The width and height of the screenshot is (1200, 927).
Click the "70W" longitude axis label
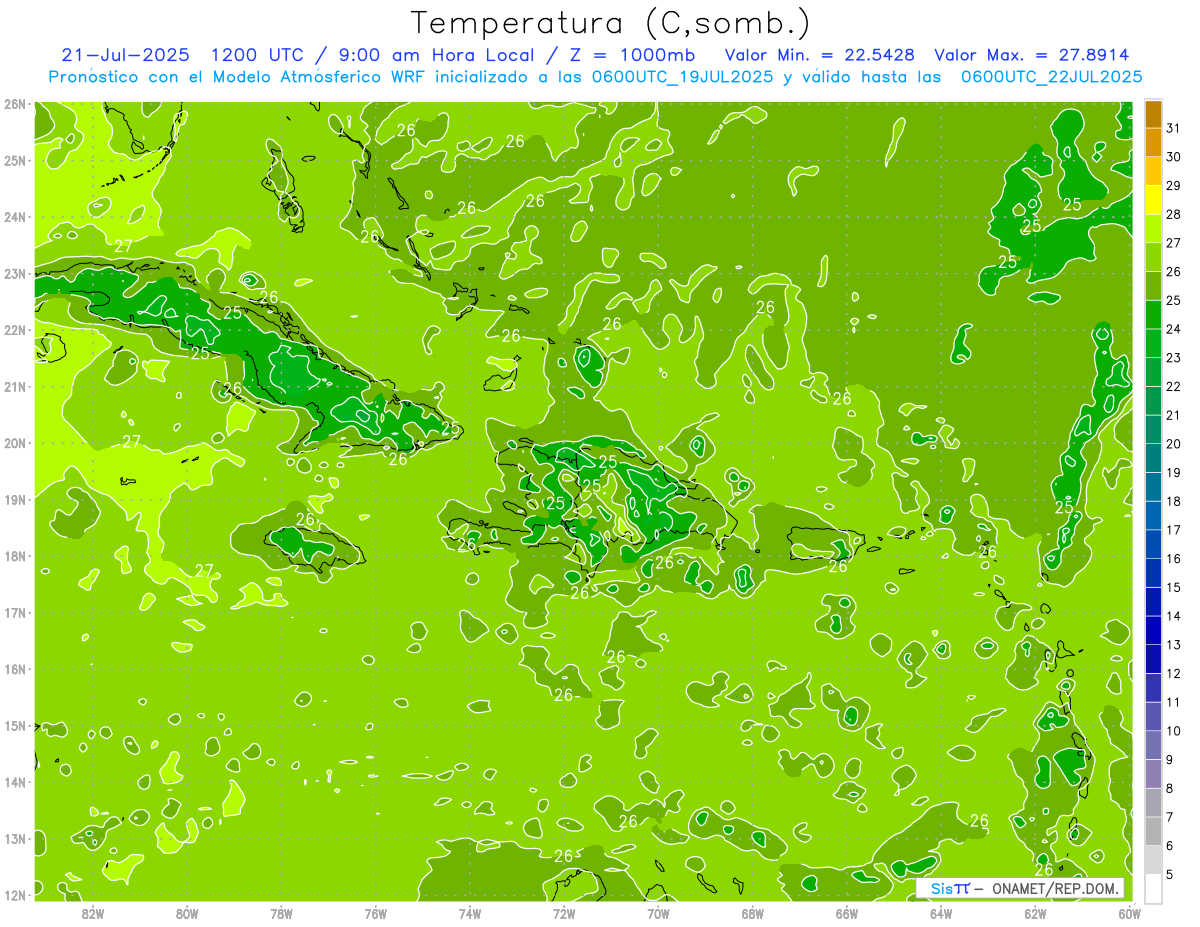[x=658, y=913]
